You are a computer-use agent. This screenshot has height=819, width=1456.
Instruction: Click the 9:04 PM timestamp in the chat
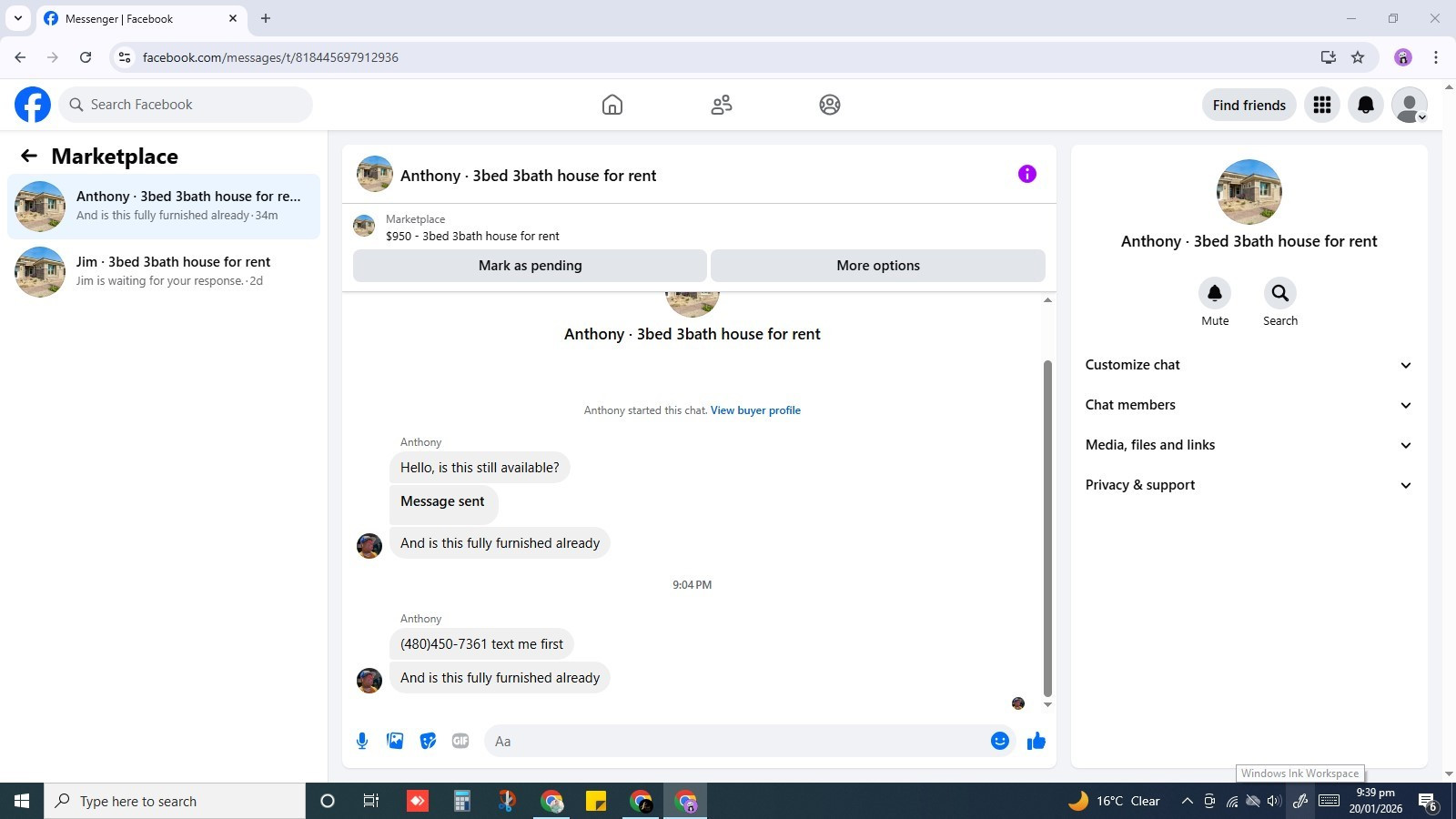click(693, 585)
